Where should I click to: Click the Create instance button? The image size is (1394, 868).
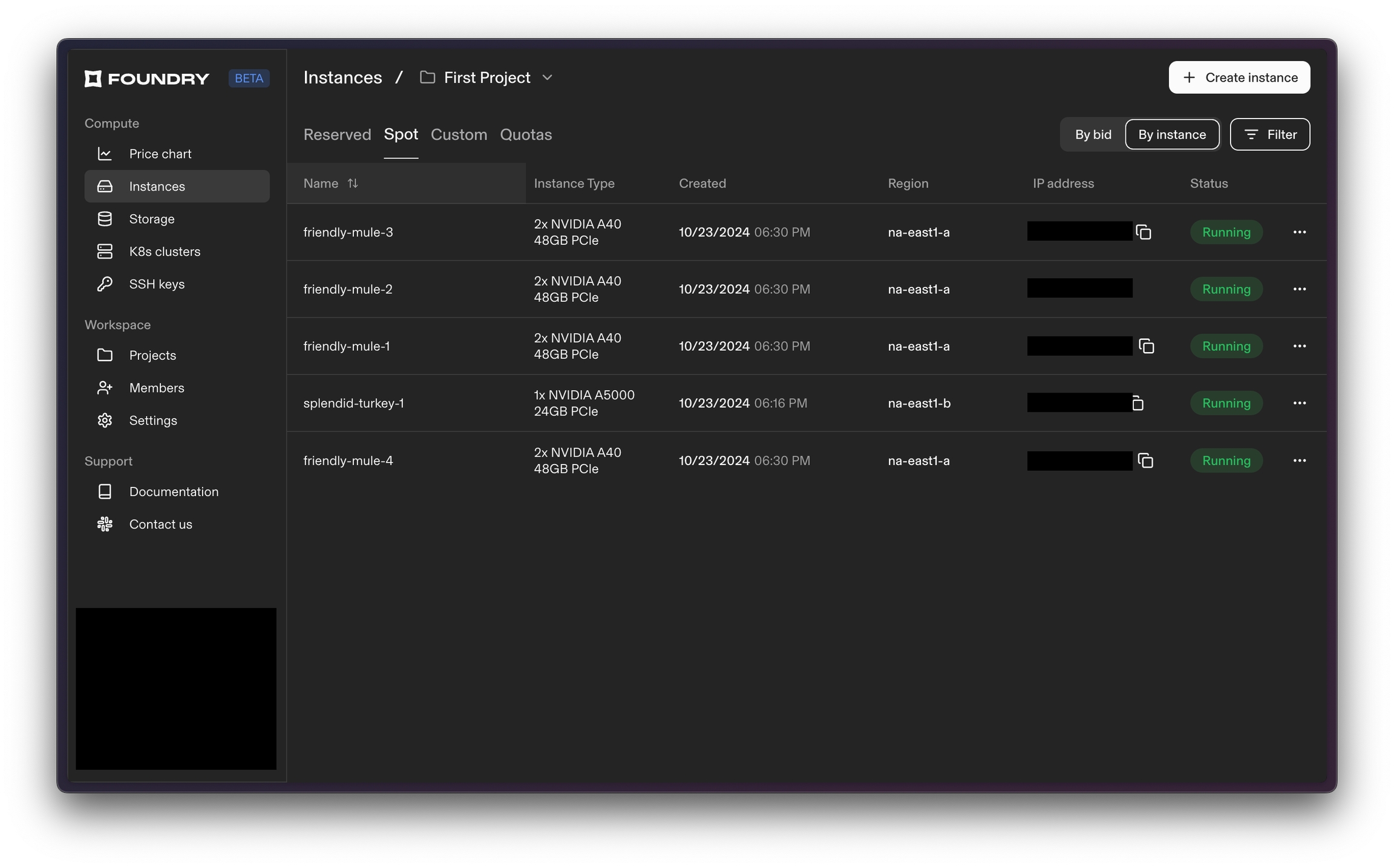pyautogui.click(x=1239, y=77)
